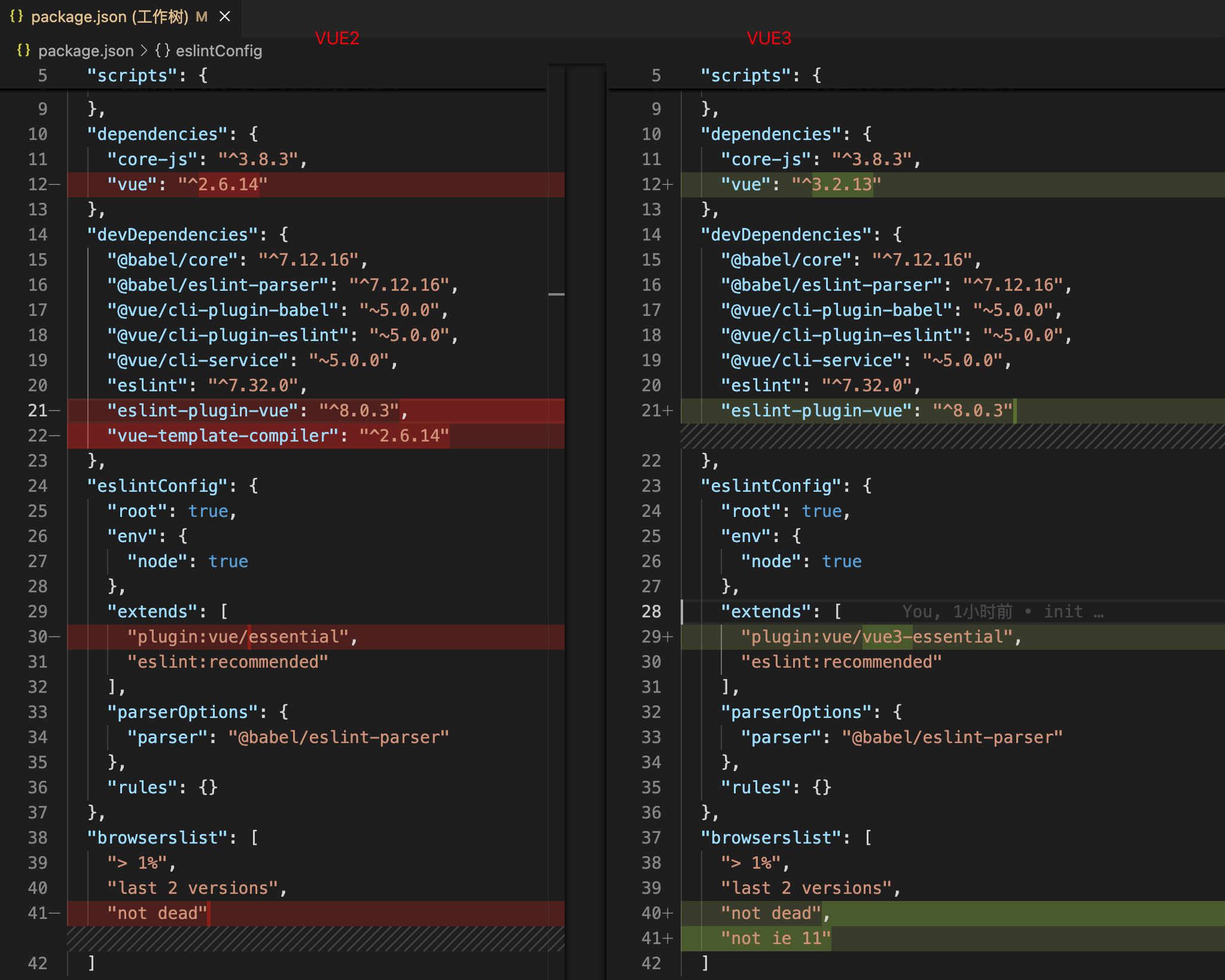The height and width of the screenshot is (980, 1225).
Task: Click "root": true in left pane
Action: (172, 511)
